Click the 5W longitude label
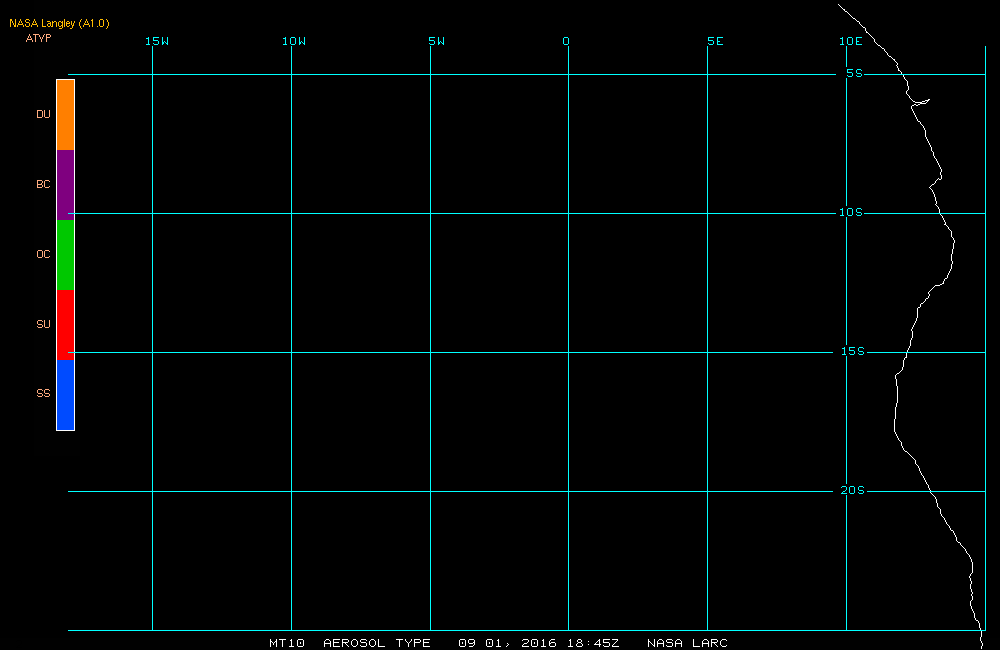This screenshot has height=650, width=1000. (437, 41)
